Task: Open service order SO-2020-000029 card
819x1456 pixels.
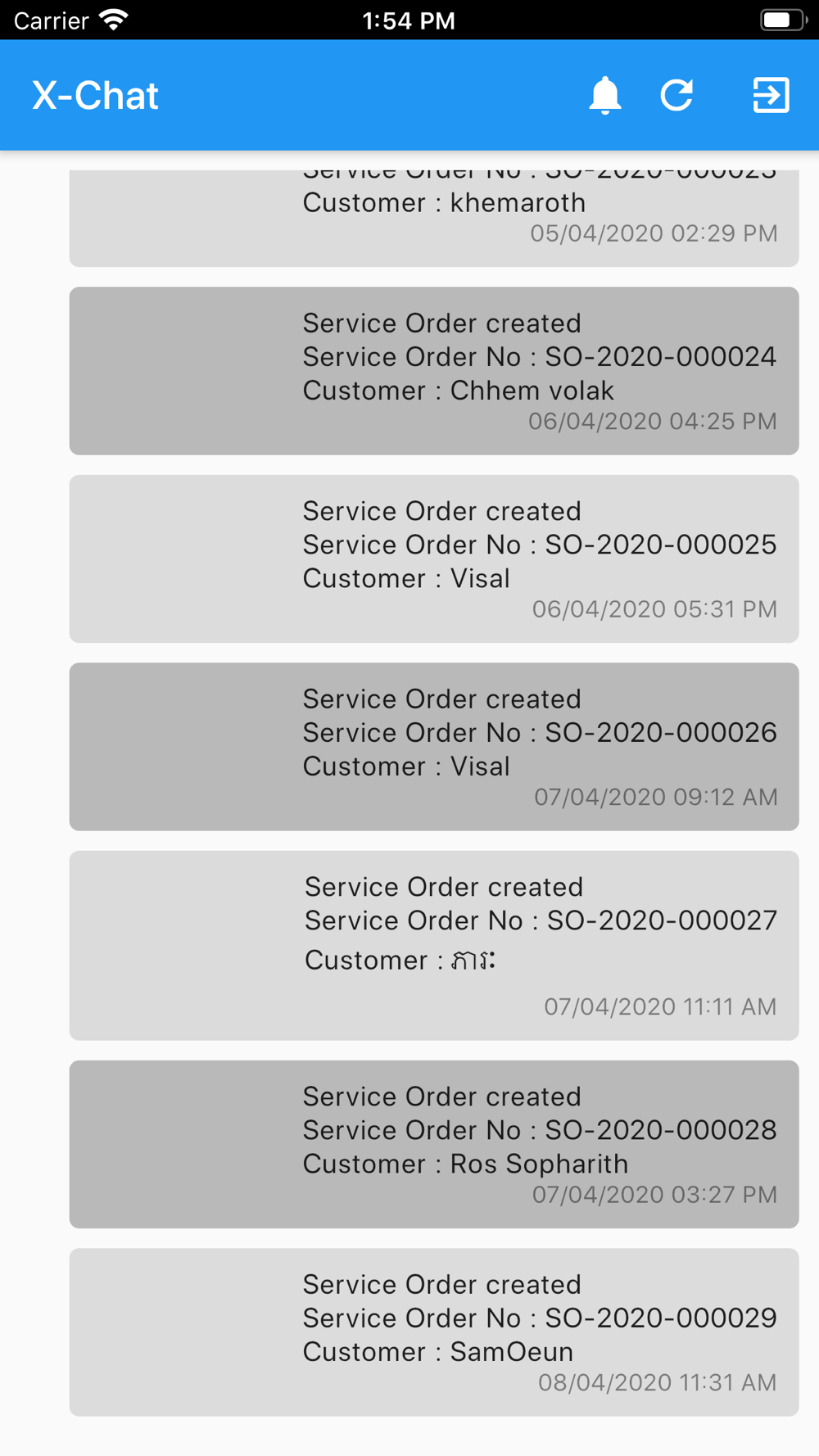Action: 434,1332
